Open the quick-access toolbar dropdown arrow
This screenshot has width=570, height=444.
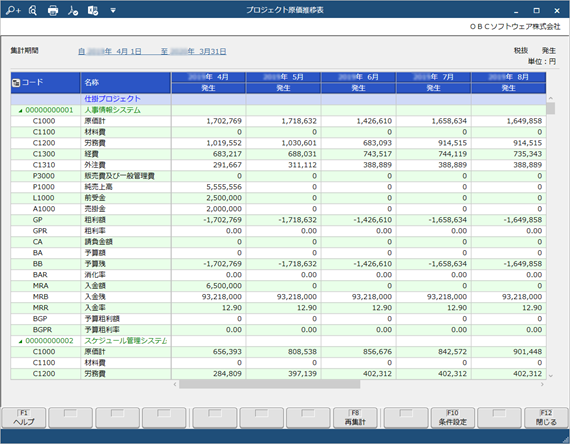coord(113,11)
